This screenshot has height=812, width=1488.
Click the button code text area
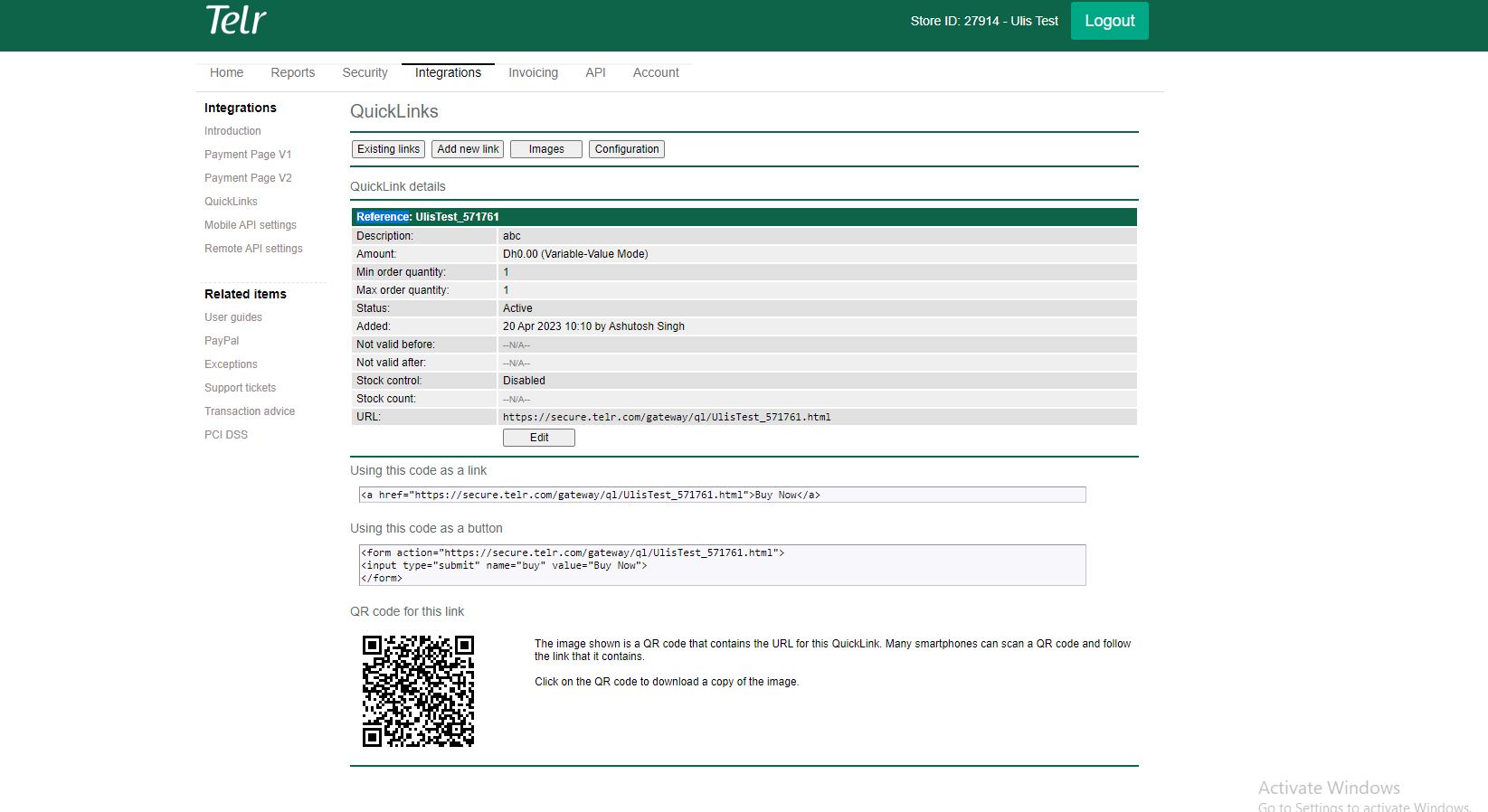tap(722, 565)
